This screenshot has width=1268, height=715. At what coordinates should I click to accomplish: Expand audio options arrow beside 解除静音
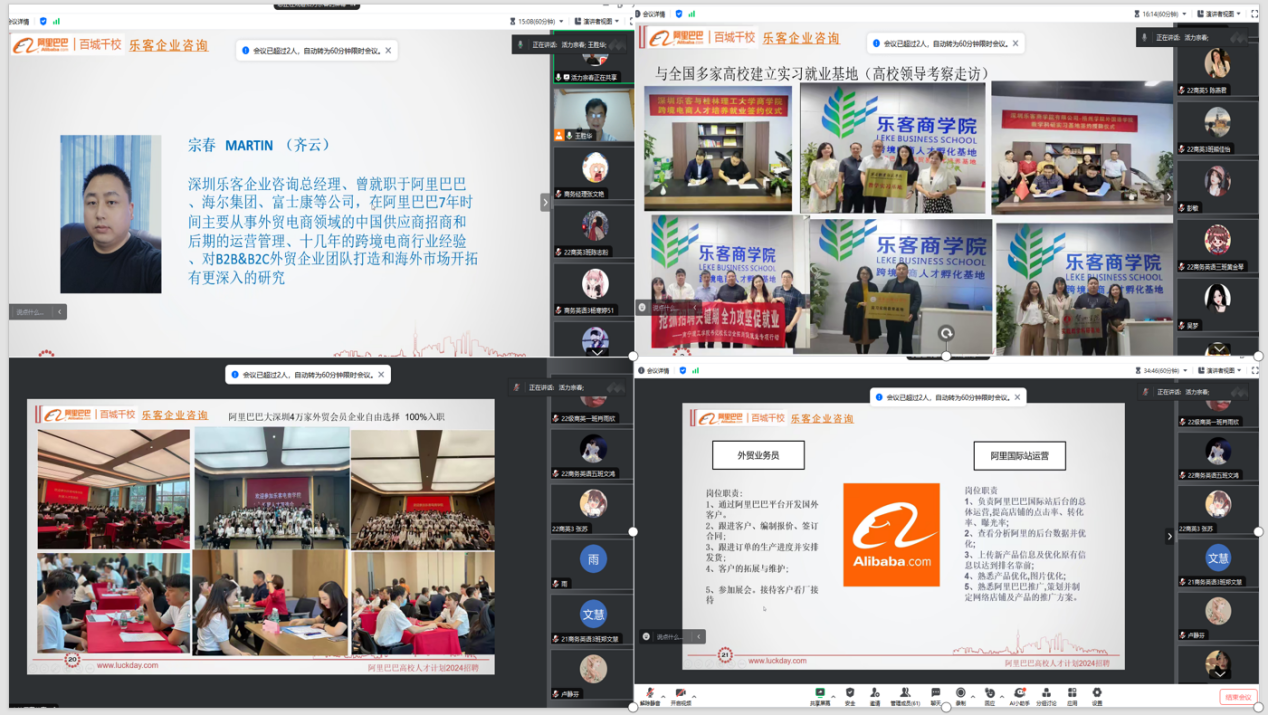click(x=664, y=692)
